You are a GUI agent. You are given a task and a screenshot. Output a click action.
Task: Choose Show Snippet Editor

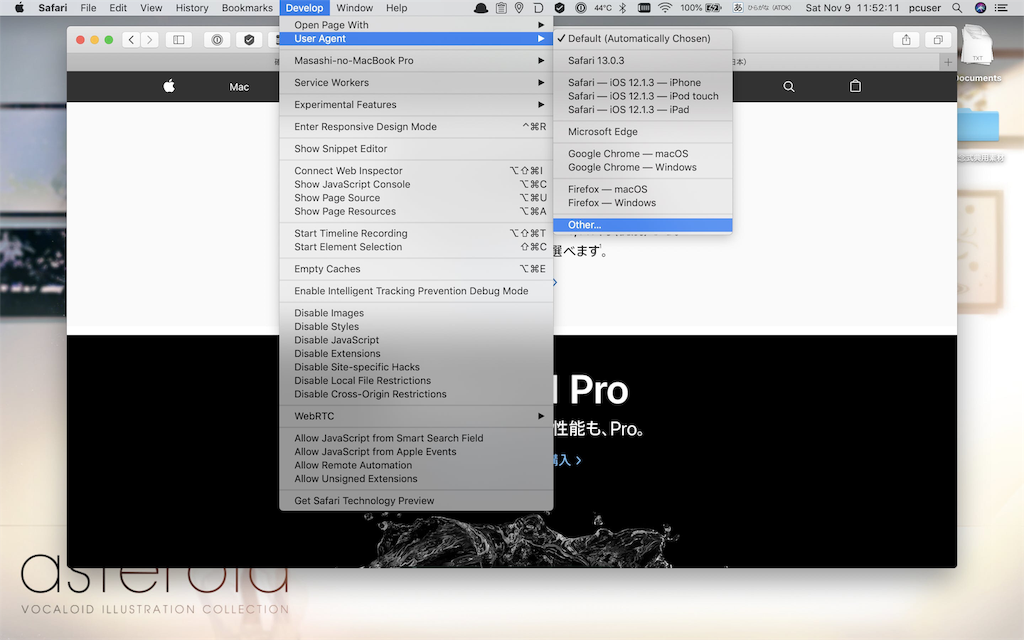[x=416, y=149]
